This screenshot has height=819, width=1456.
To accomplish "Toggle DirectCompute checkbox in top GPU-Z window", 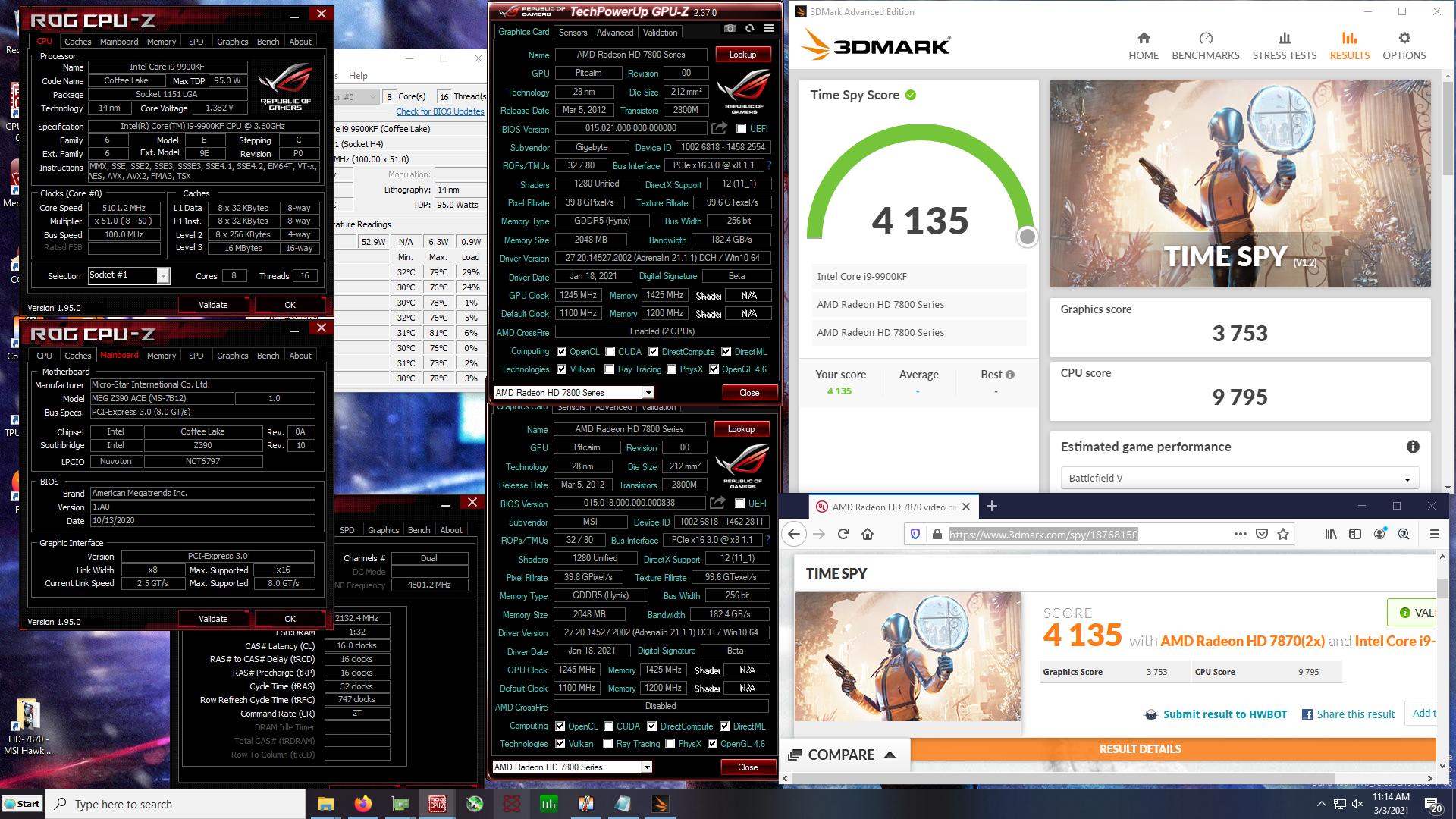I will pyautogui.click(x=653, y=352).
